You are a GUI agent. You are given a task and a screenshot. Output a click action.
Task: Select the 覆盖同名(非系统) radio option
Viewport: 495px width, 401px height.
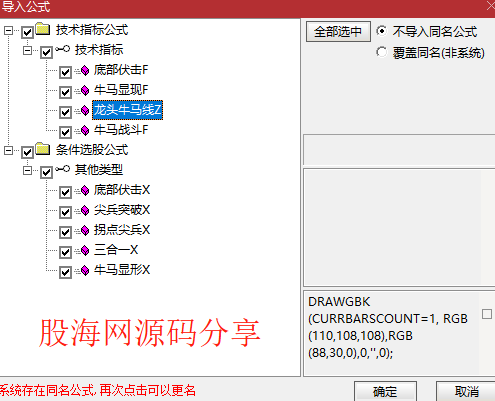[x=382, y=52]
